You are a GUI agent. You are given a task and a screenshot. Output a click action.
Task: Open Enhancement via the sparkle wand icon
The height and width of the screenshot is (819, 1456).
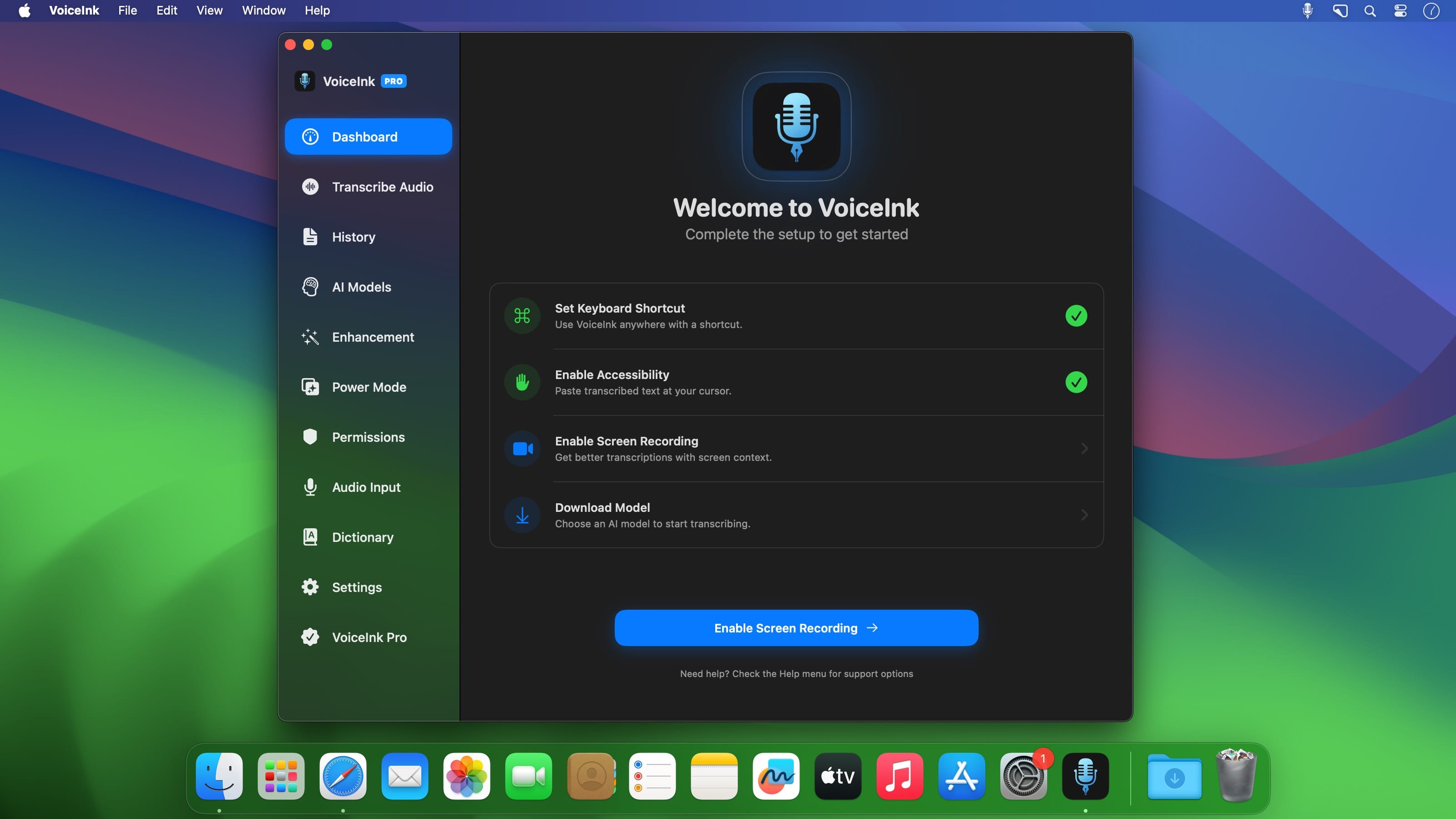click(310, 337)
